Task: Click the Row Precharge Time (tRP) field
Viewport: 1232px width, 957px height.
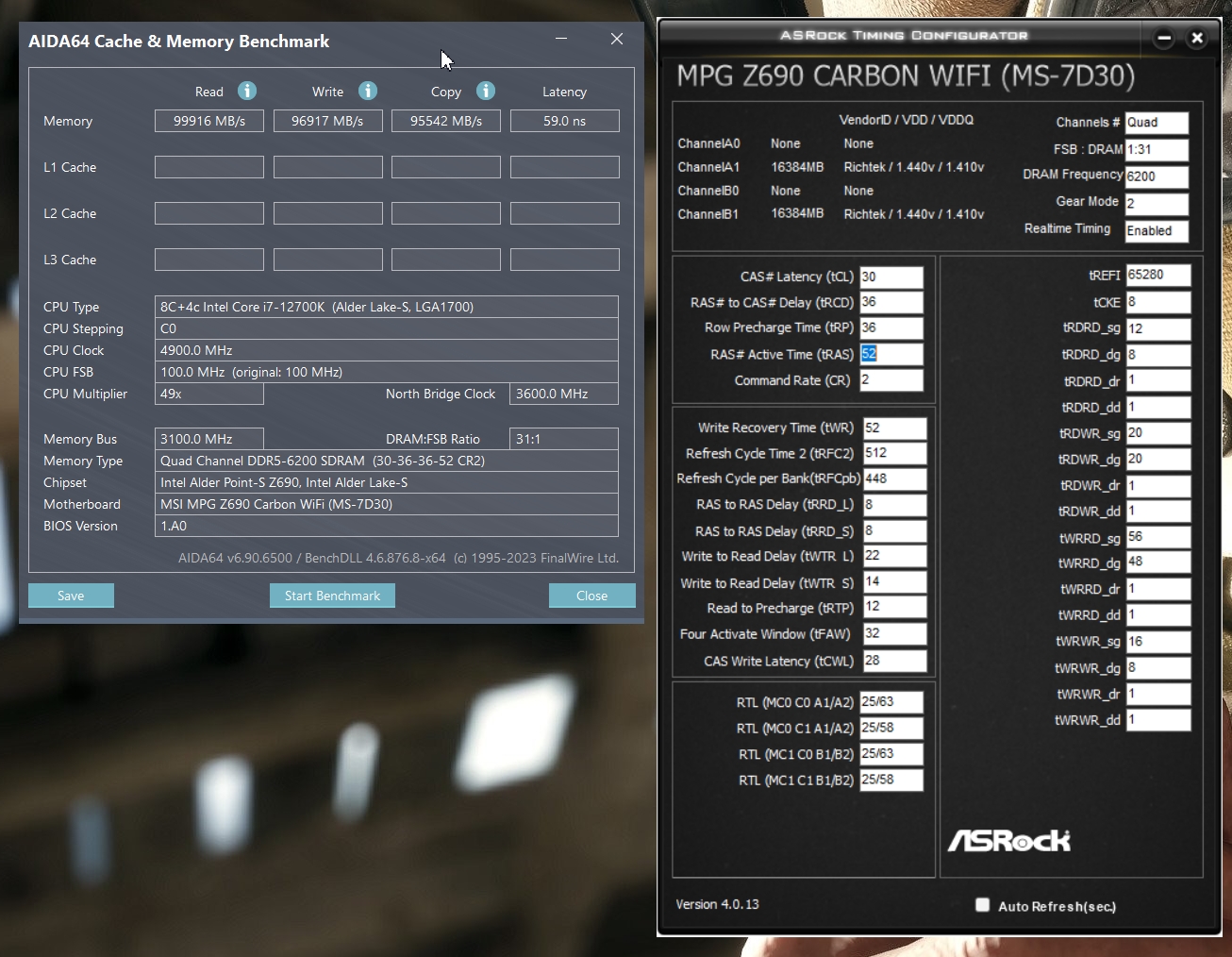Action: click(x=891, y=327)
